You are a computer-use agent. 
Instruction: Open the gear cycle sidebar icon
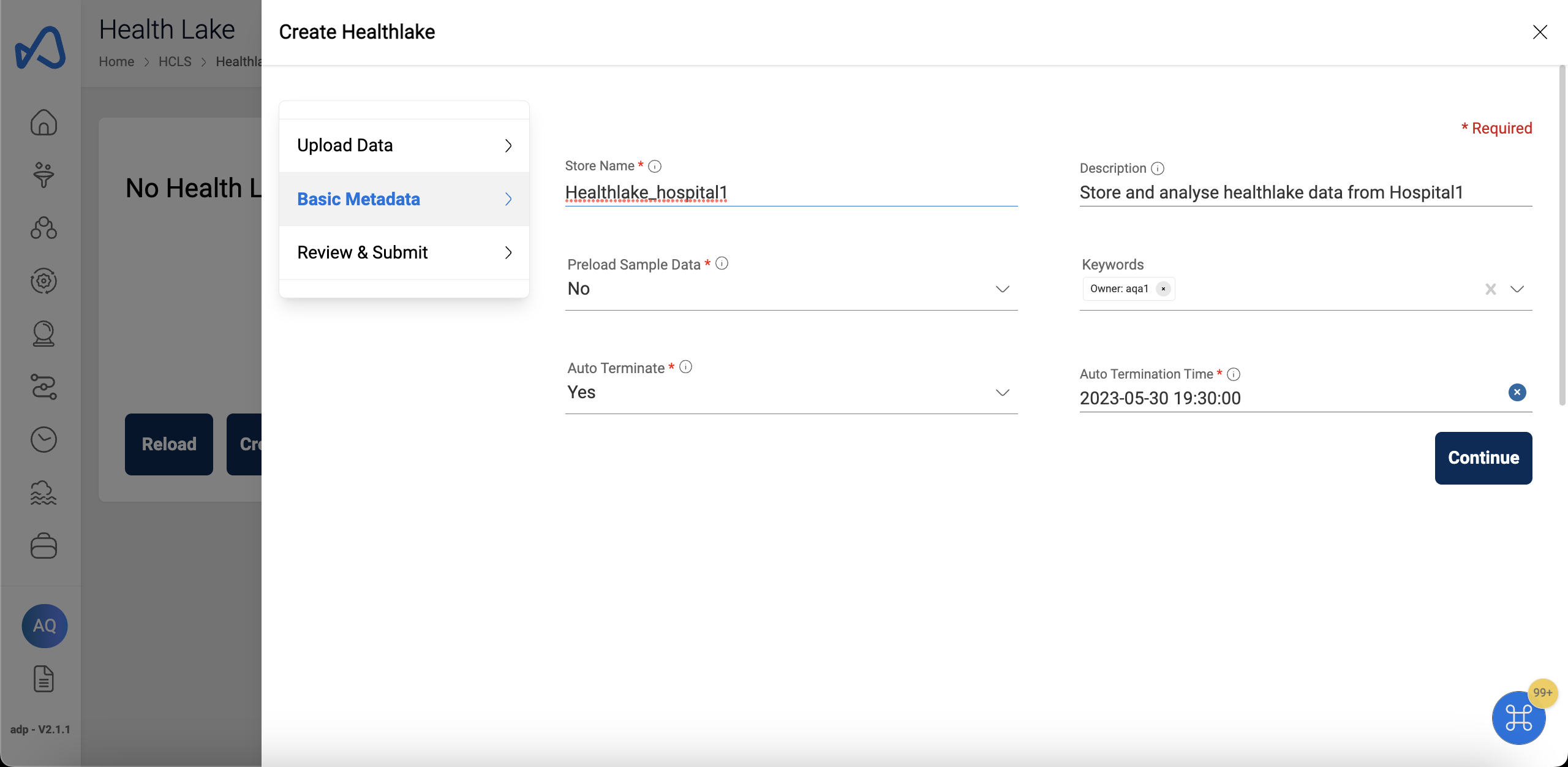(x=43, y=281)
